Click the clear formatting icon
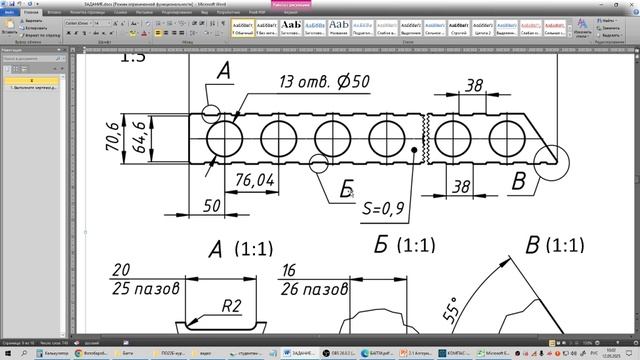The width and height of the screenshot is (640, 360). 148,23
